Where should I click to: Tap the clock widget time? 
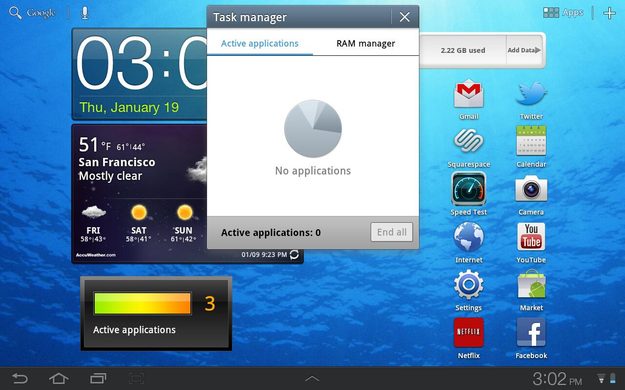(142, 64)
